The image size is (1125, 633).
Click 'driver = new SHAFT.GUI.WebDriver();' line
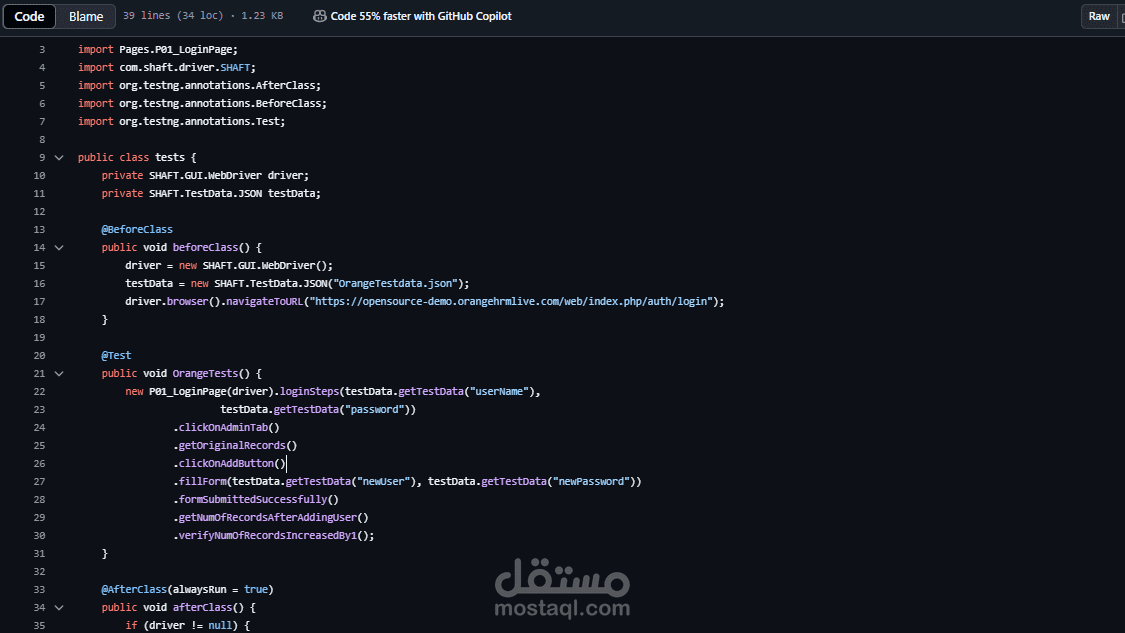[229, 266]
